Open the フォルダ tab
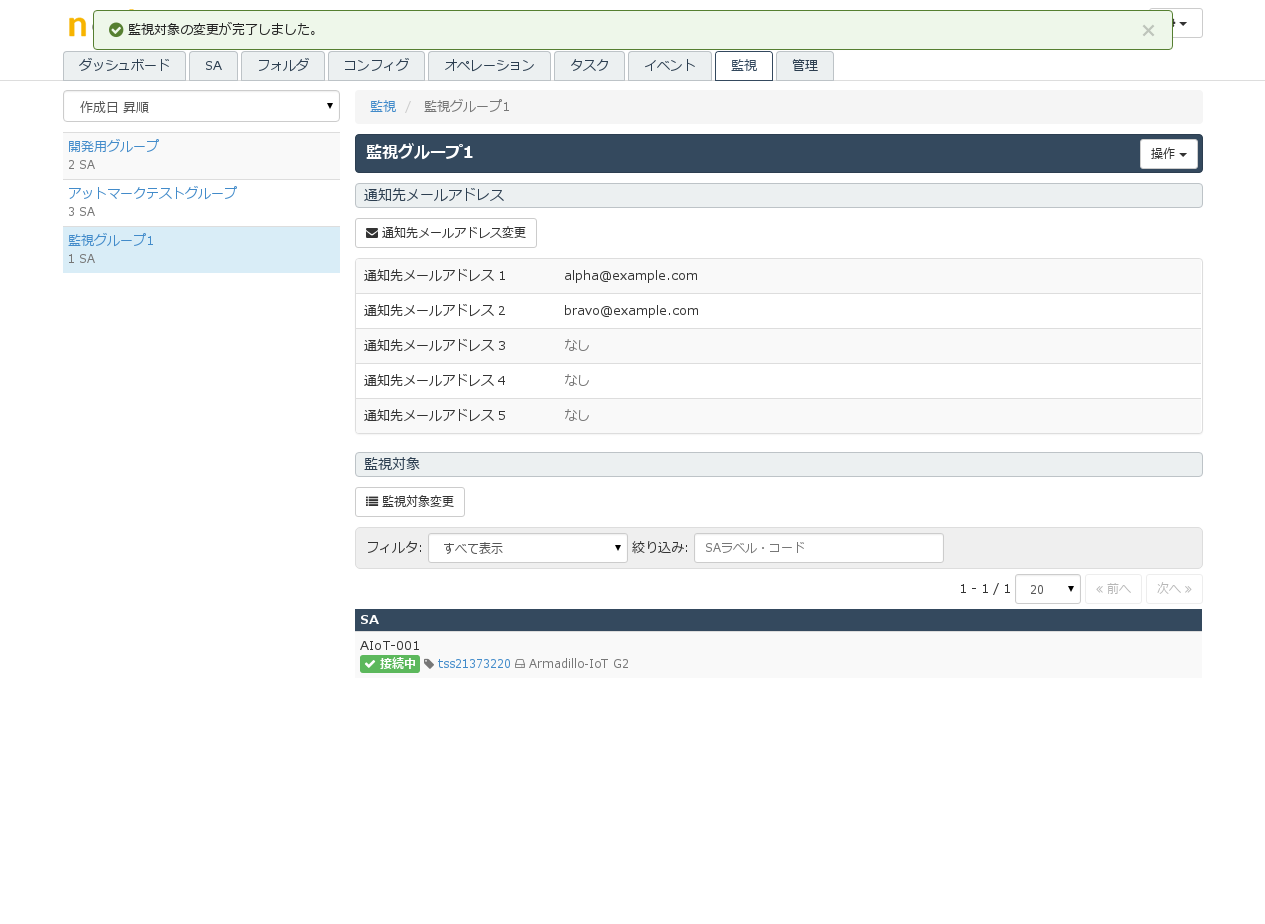 (x=283, y=66)
